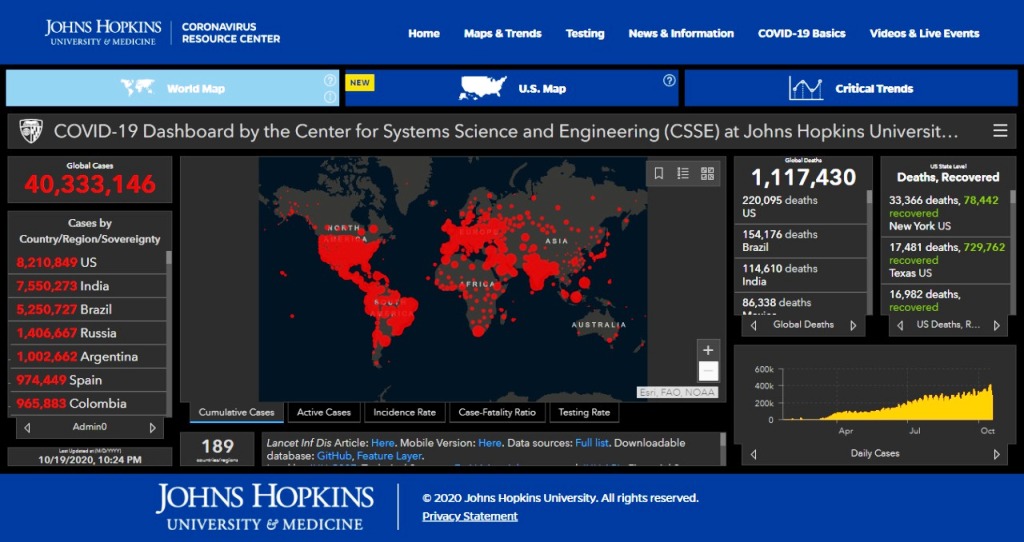Image resolution: width=1024 pixels, height=542 pixels.
Task: Open the Lancet article 'Here' link
Action: tap(383, 443)
